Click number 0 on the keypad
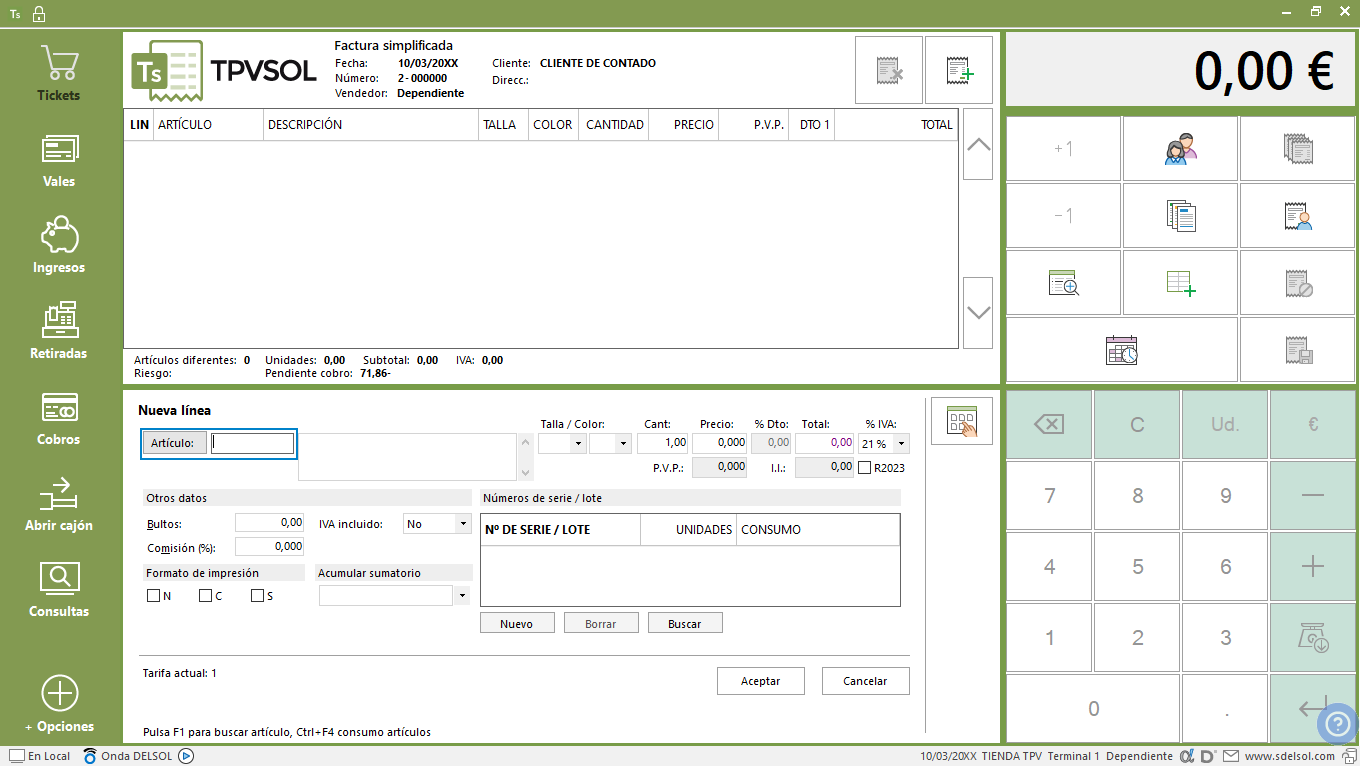The width and height of the screenshot is (1360, 766). [1093, 708]
